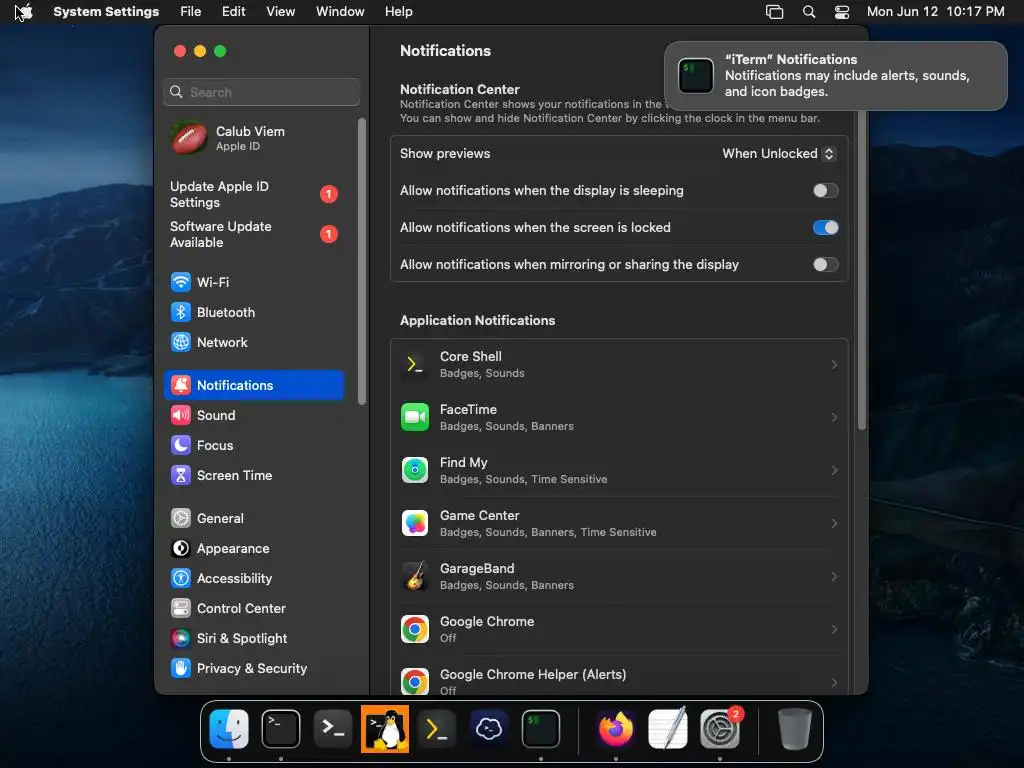Image resolution: width=1024 pixels, height=768 pixels.
Task: Launch Firefox from the Dock
Action: pyautogui.click(x=615, y=729)
